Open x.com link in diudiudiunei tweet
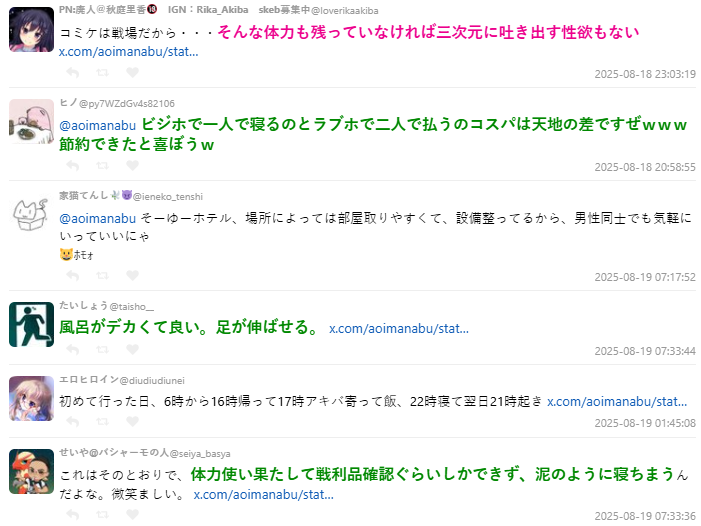Screen dimensions: 701x526 point(617,402)
